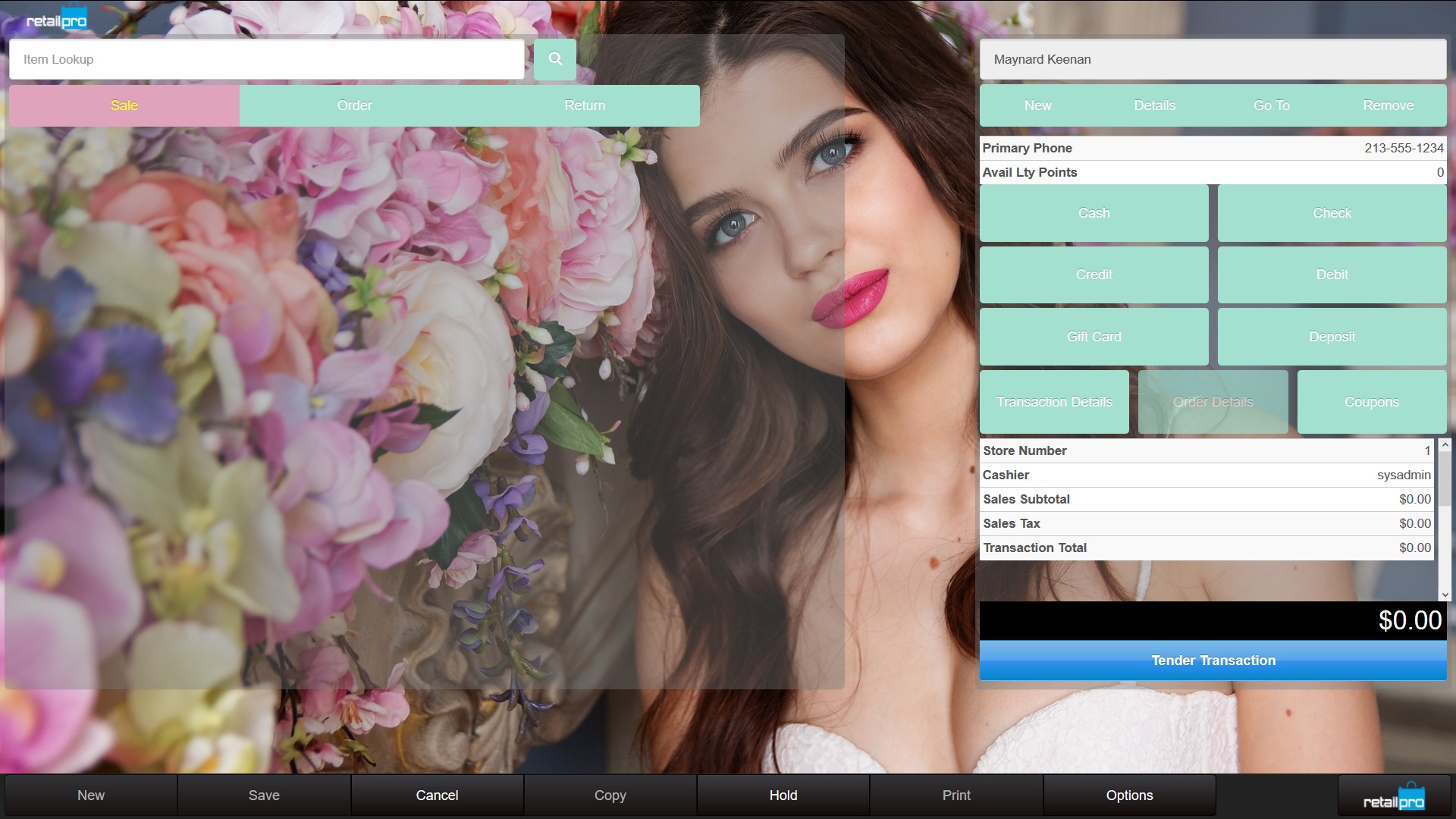Open the Options menu in the bottom bar
Image resolution: width=1456 pixels, height=819 pixels.
tap(1129, 795)
